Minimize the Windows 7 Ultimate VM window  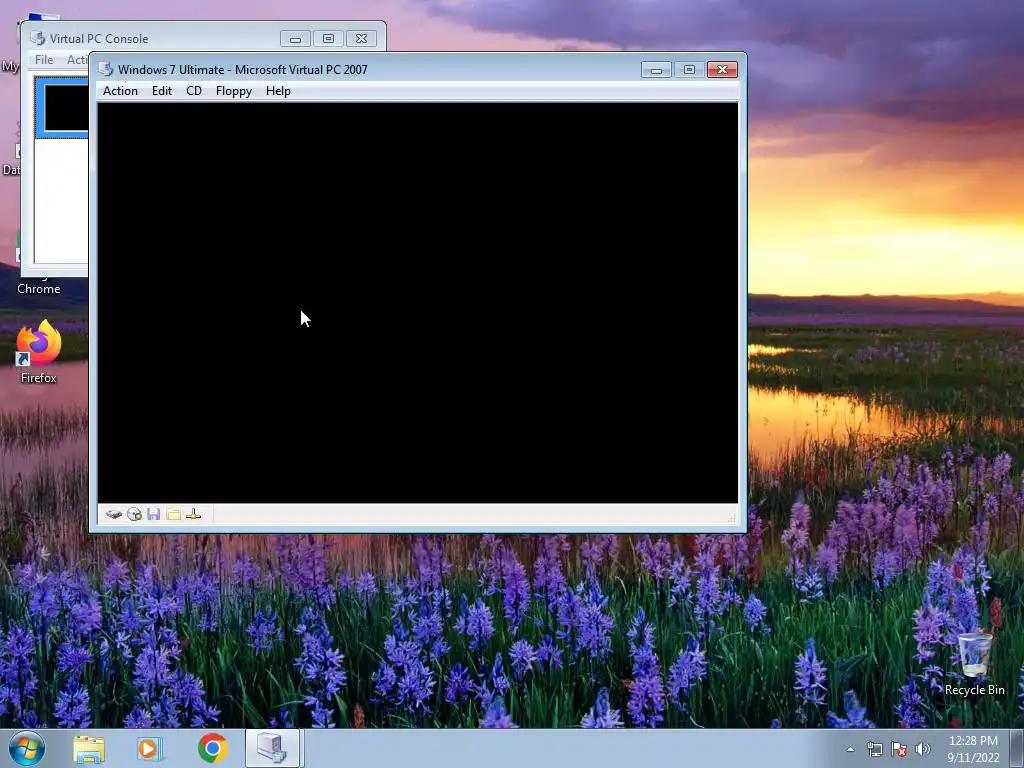[x=656, y=70]
